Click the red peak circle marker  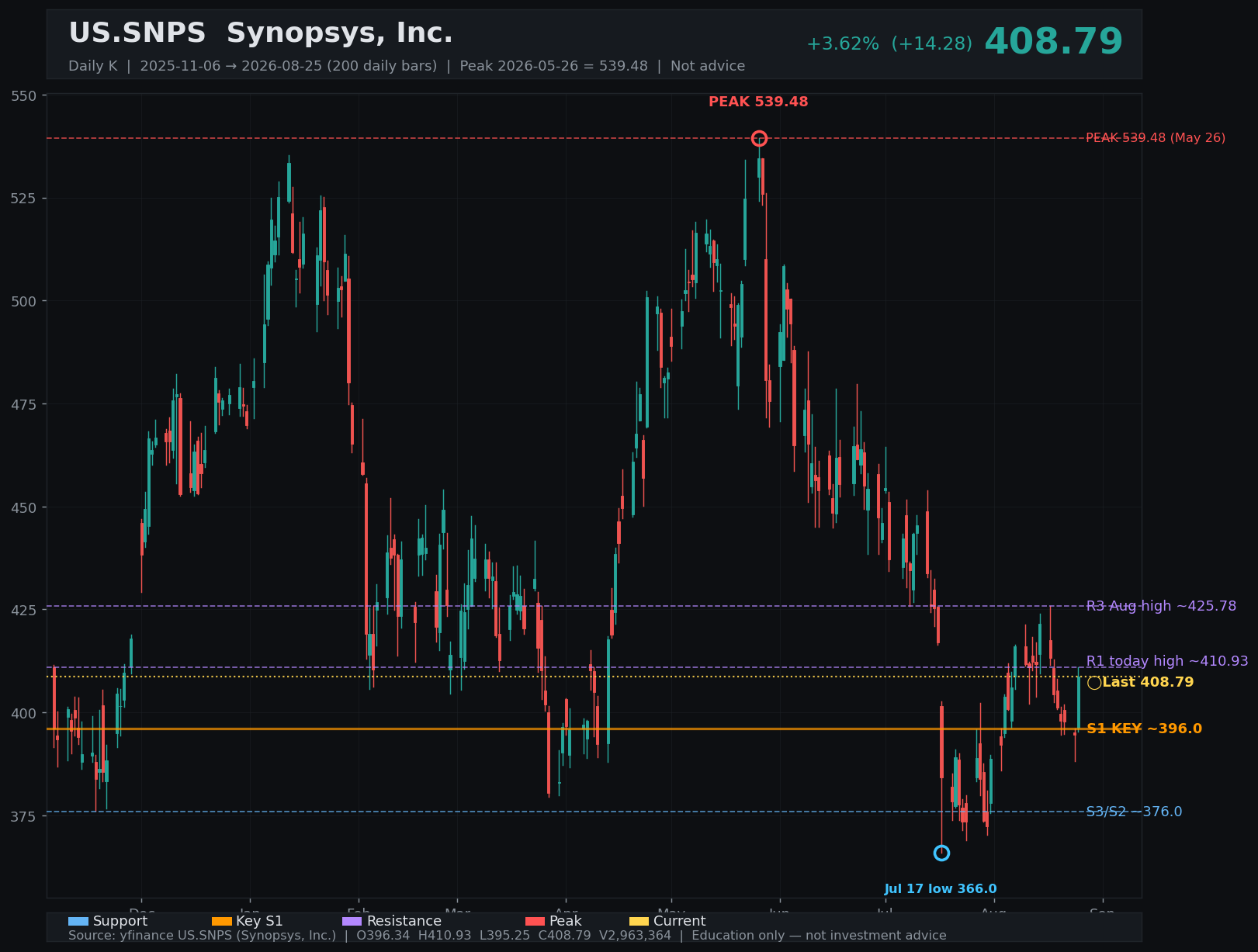759,138
